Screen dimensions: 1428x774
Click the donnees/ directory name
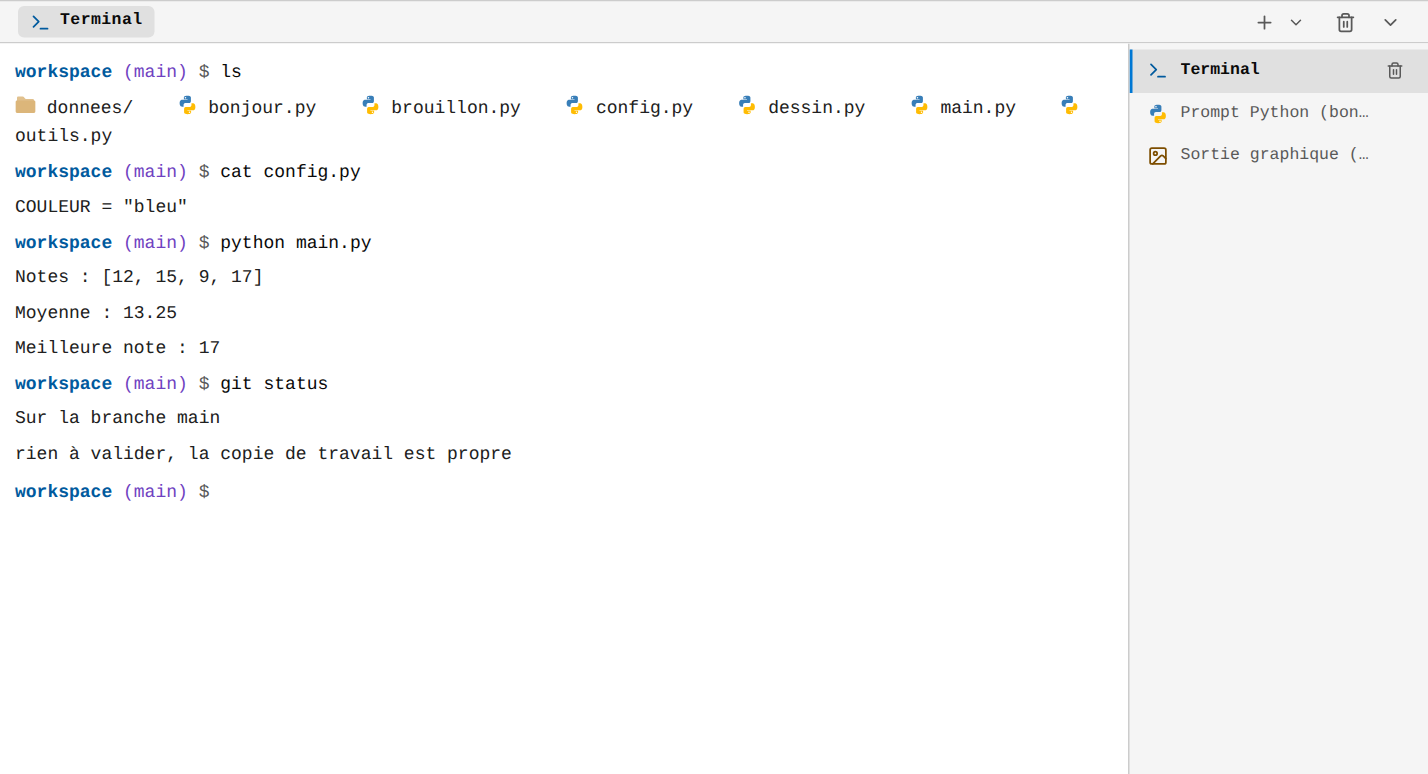[x=90, y=108]
